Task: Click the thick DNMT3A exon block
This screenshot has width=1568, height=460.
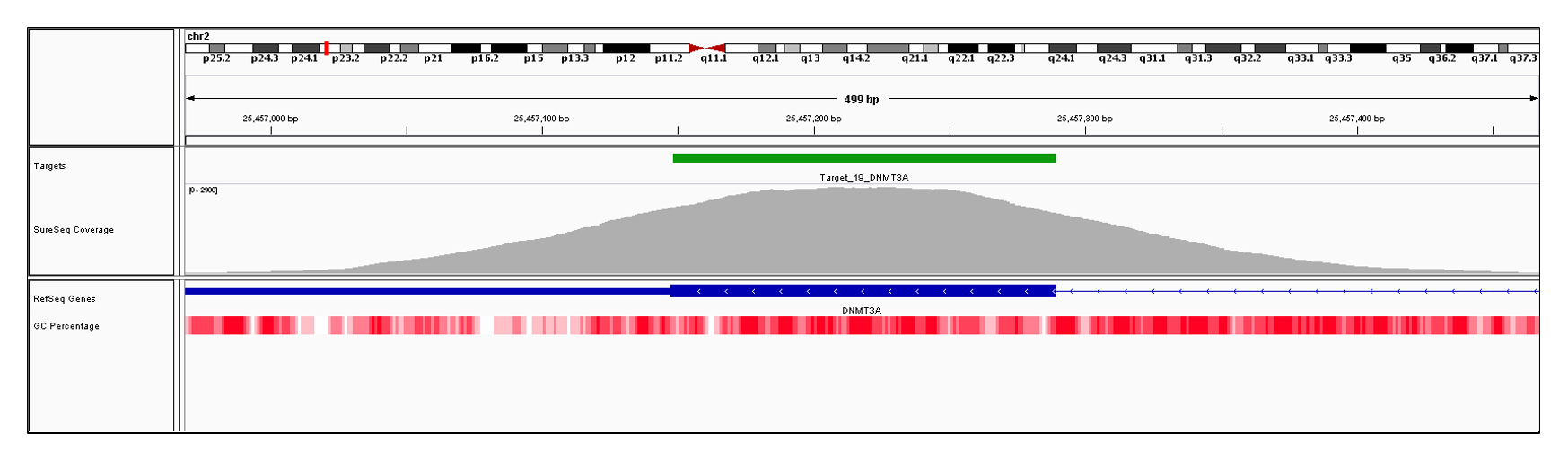Action: tap(863, 291)
